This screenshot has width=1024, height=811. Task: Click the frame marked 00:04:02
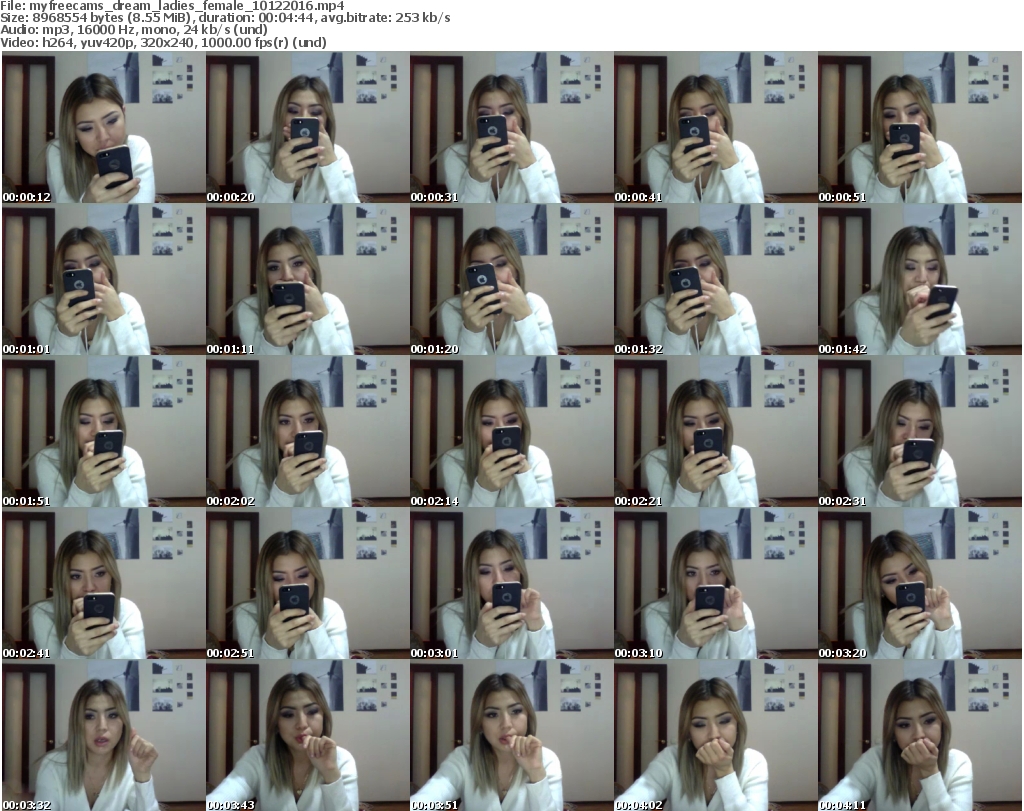[715, 736]
